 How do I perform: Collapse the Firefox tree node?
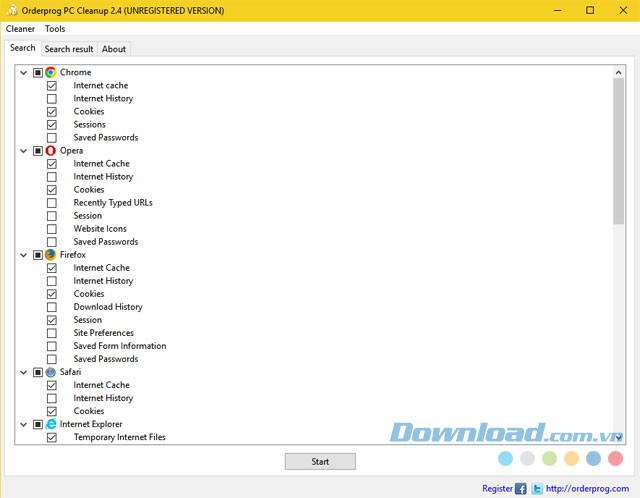24,255
